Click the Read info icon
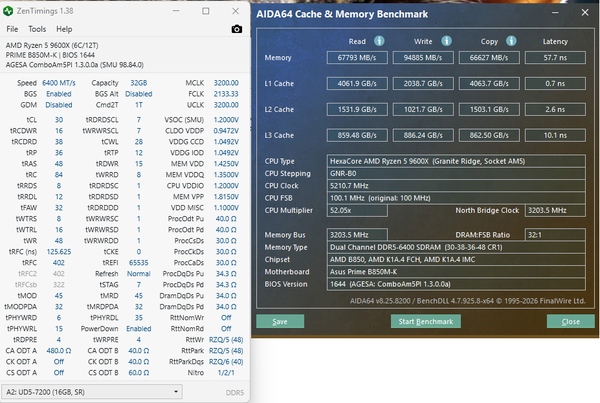Screen dimensions: 600x403 (x=379, y=41)
